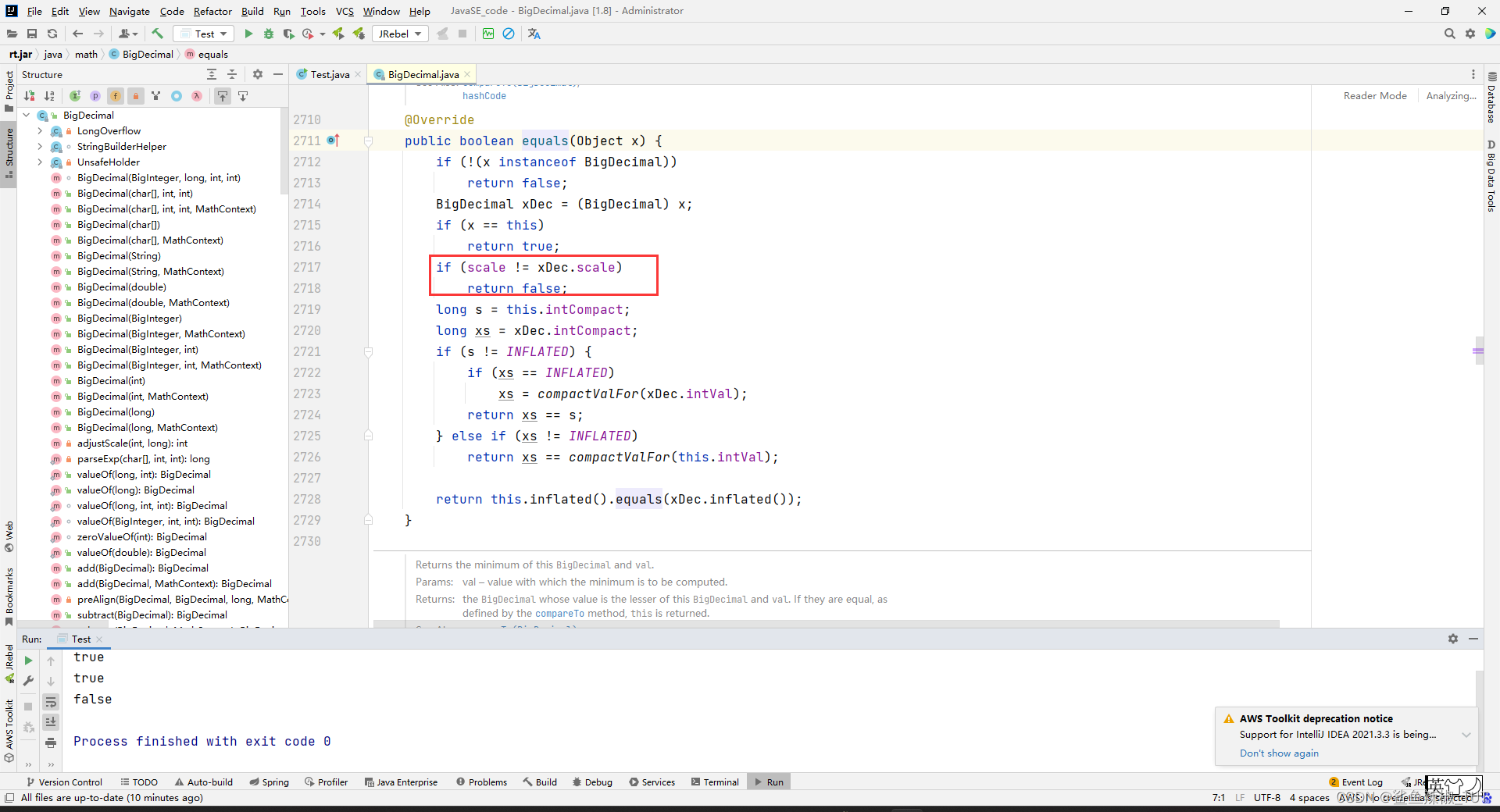
Task: Open IDE settings gear top right
Action: 1470,34
